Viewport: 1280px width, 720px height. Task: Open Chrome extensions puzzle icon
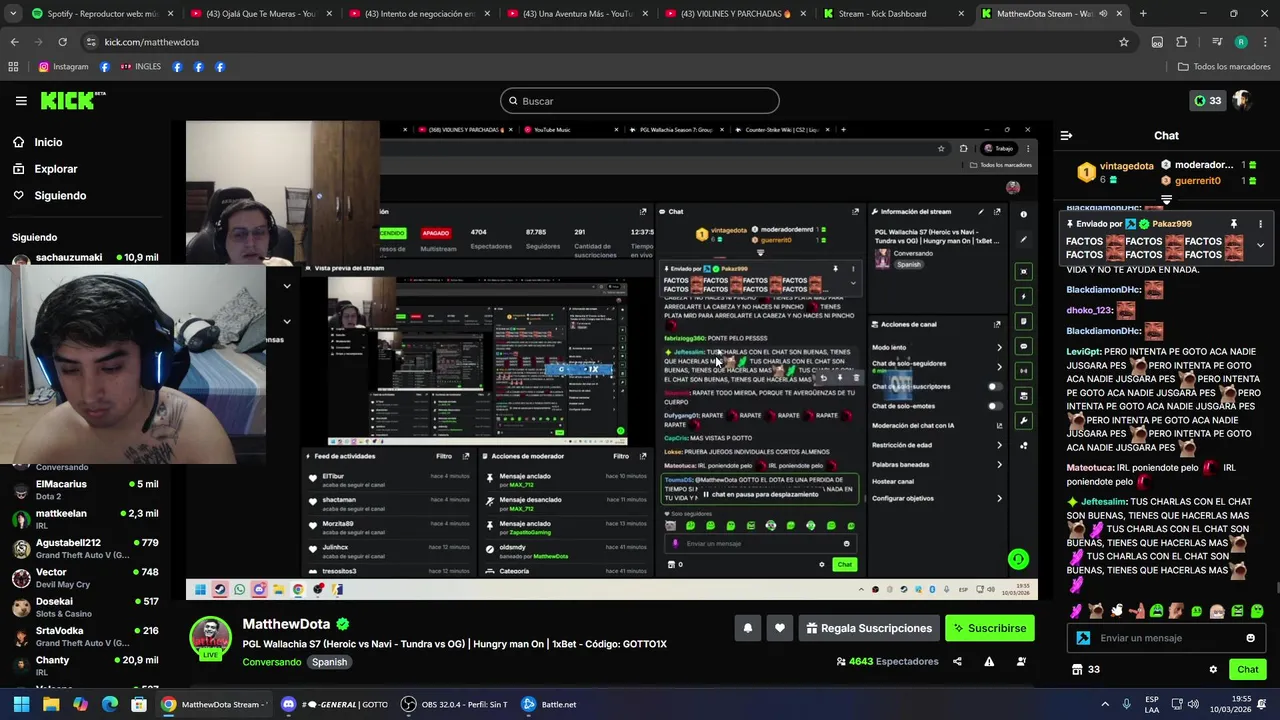[1181, 42]
